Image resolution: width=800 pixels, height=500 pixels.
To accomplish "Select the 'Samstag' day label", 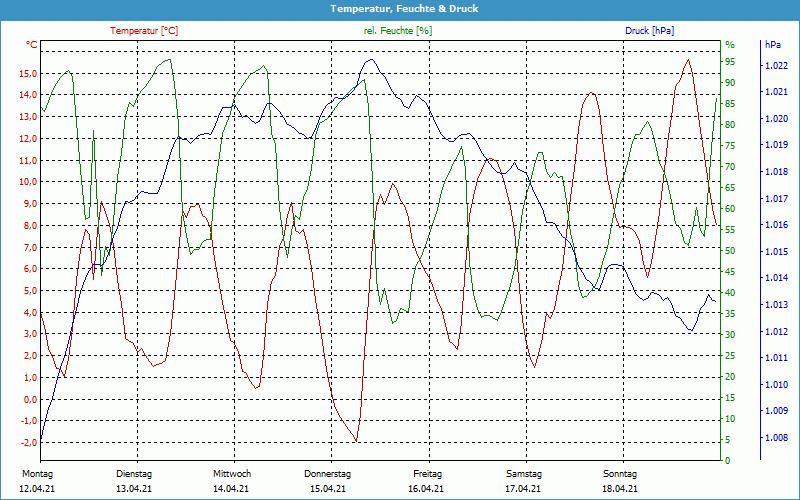I will click(x=524, y=474).
